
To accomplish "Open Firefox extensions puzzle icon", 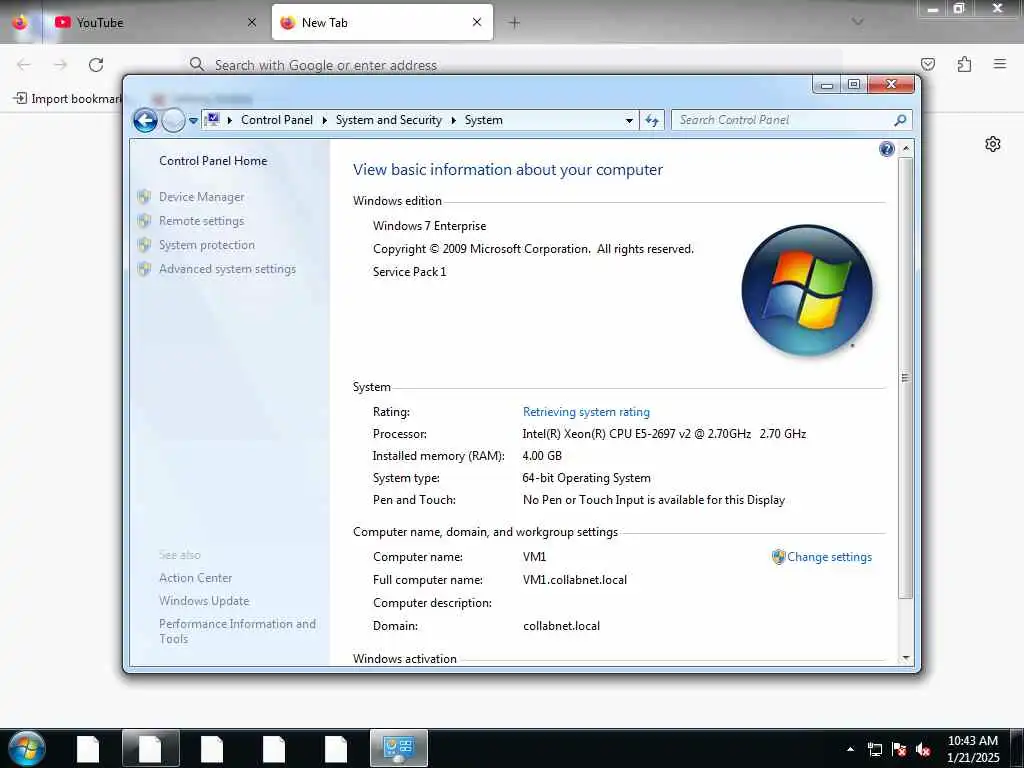I will click(x=964, y=64).
